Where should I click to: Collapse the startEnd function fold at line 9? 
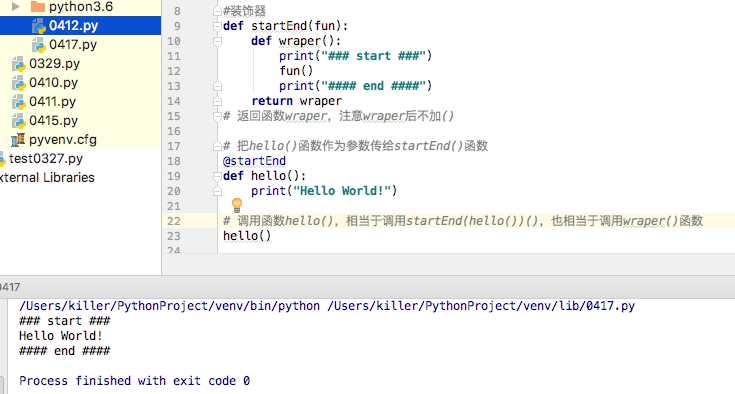(x=217, y=26)
